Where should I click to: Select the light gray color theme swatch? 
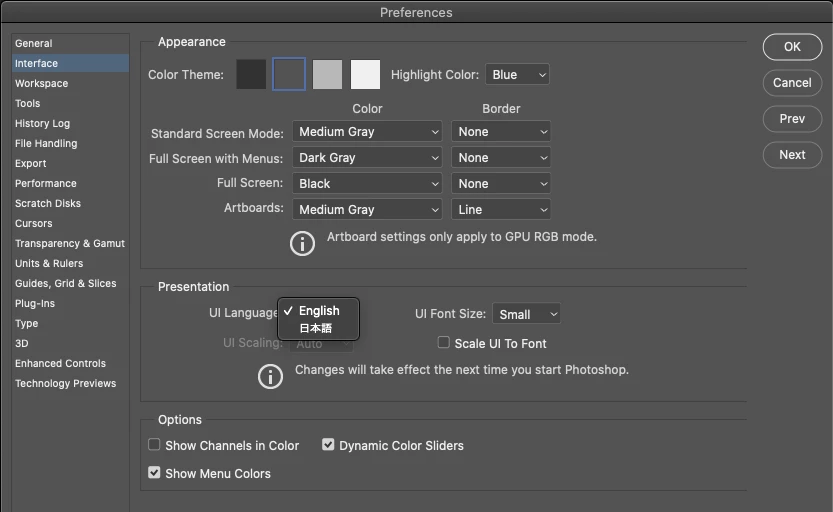click(327, 74)
